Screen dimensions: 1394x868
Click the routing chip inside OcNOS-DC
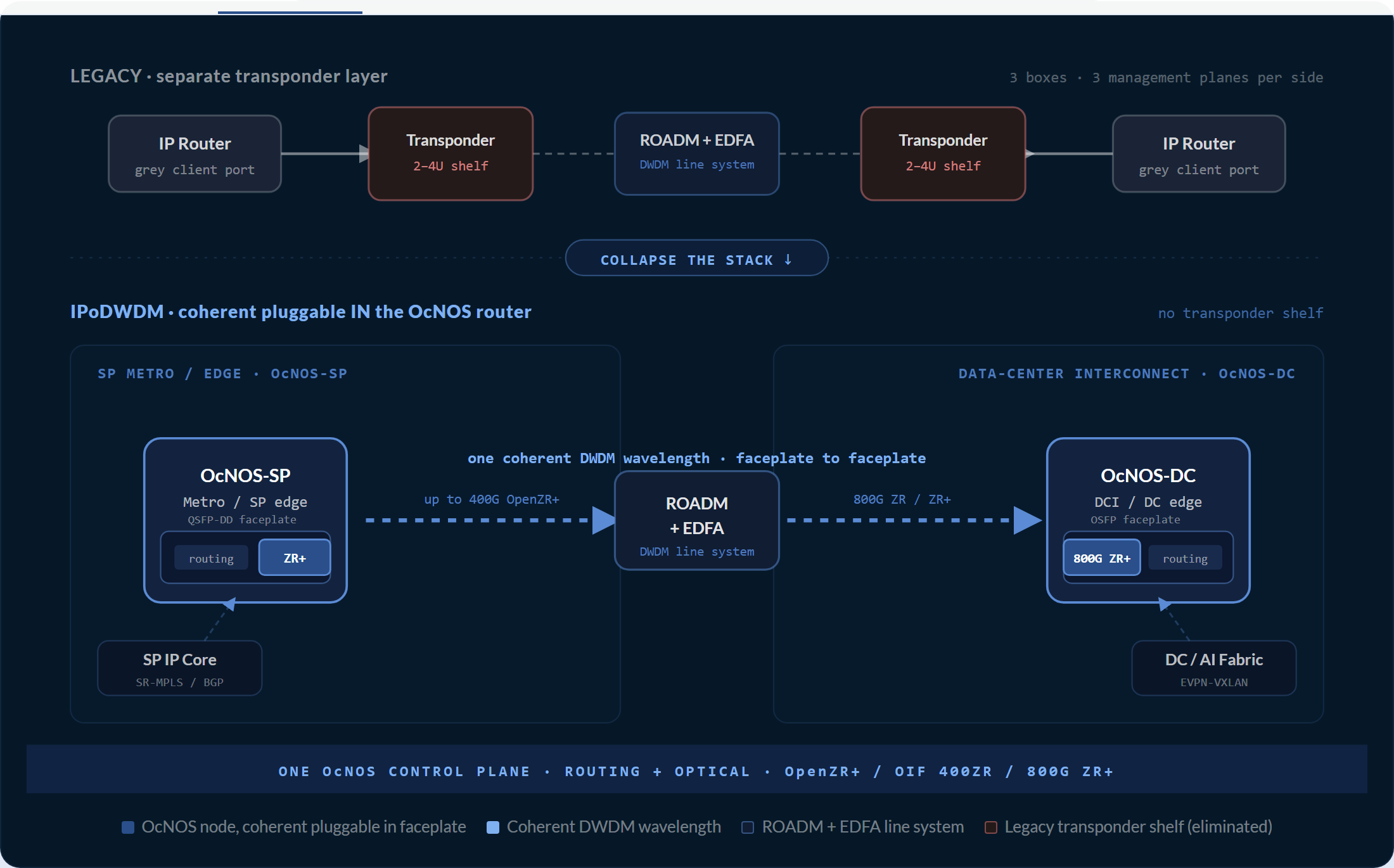1185,558
